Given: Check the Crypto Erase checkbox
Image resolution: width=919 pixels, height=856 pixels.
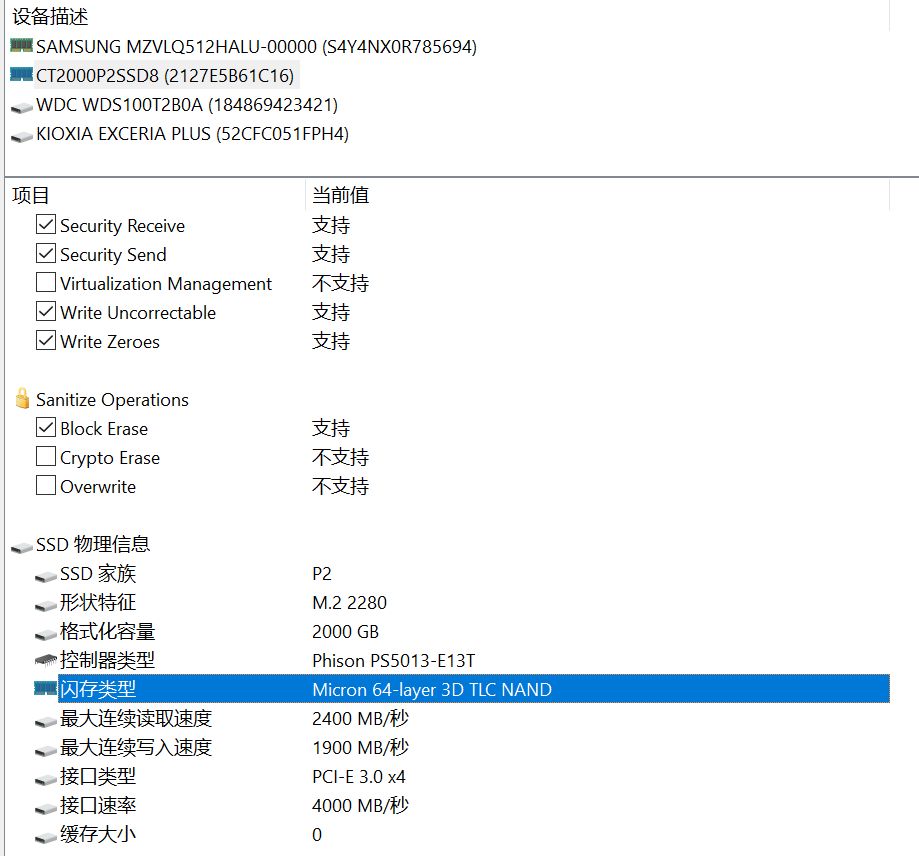Looking at the screenshot, I should click(45, 457).
